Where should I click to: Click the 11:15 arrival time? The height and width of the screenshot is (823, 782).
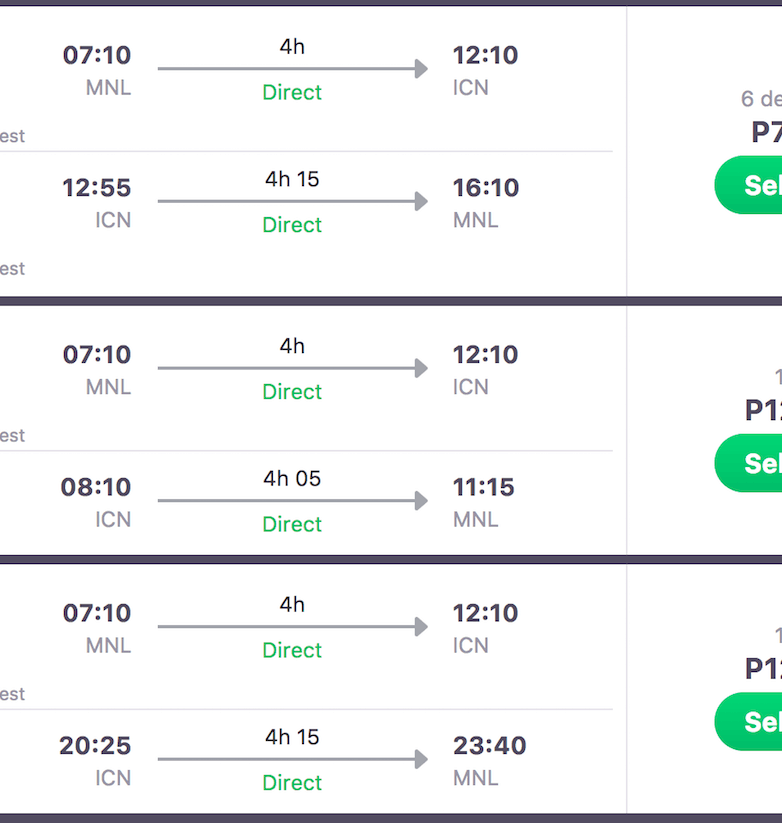coord(483,488)
